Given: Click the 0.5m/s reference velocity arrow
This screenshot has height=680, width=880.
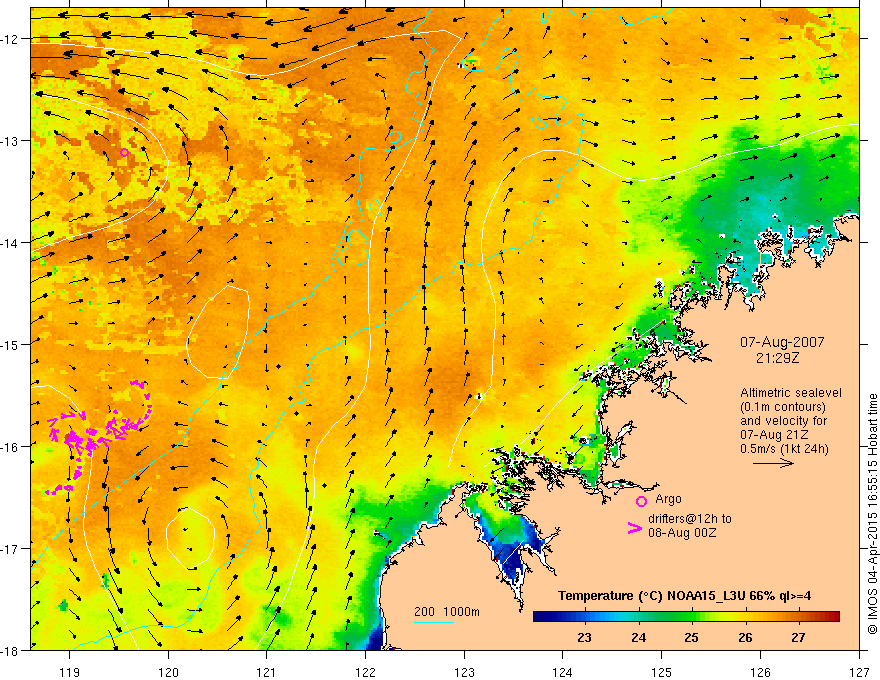Looking at the screenshot, I should click(x=773, y=463).
